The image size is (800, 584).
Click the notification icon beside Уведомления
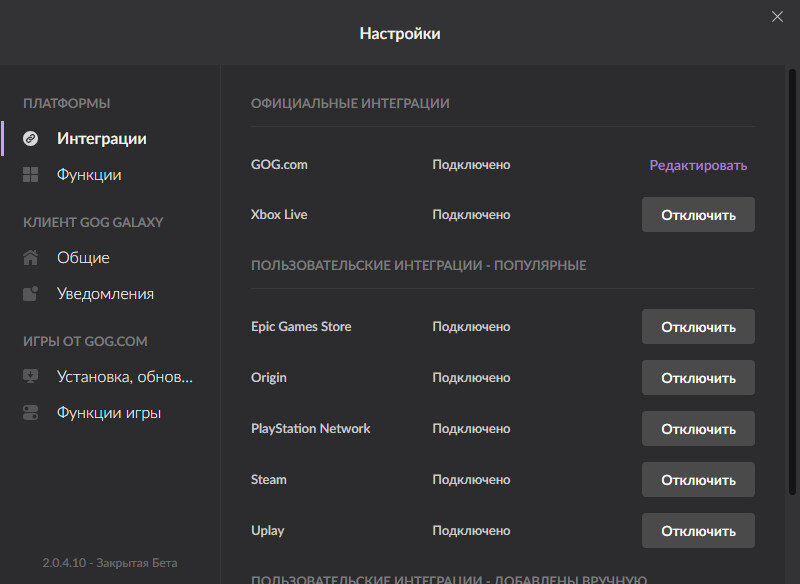click(31, 294)
